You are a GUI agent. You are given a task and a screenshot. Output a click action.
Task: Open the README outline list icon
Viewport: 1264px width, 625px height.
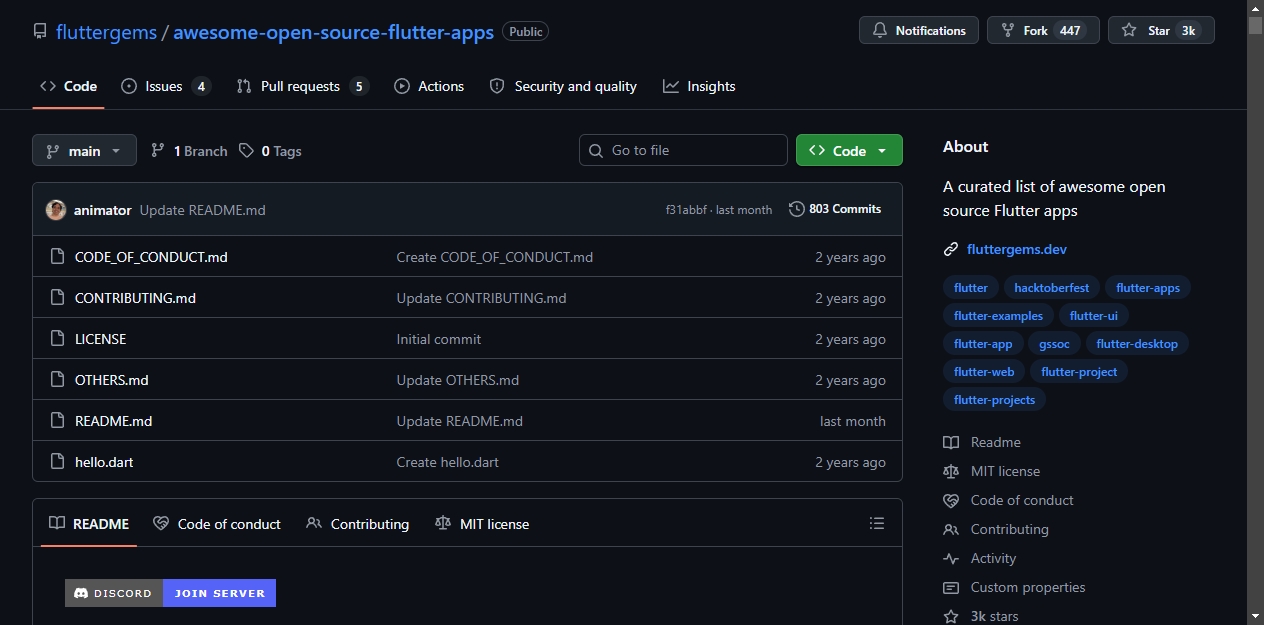point(877,523)
